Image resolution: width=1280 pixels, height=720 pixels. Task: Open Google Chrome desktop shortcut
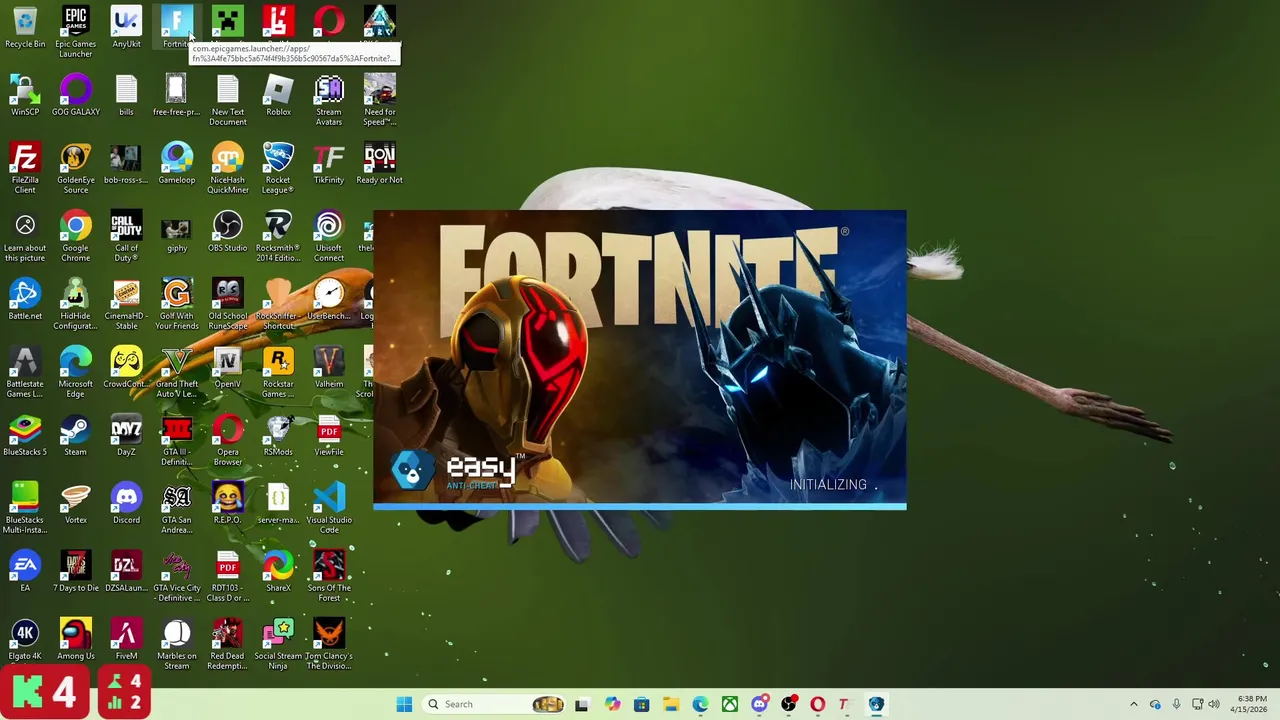[x=75, y=236]
